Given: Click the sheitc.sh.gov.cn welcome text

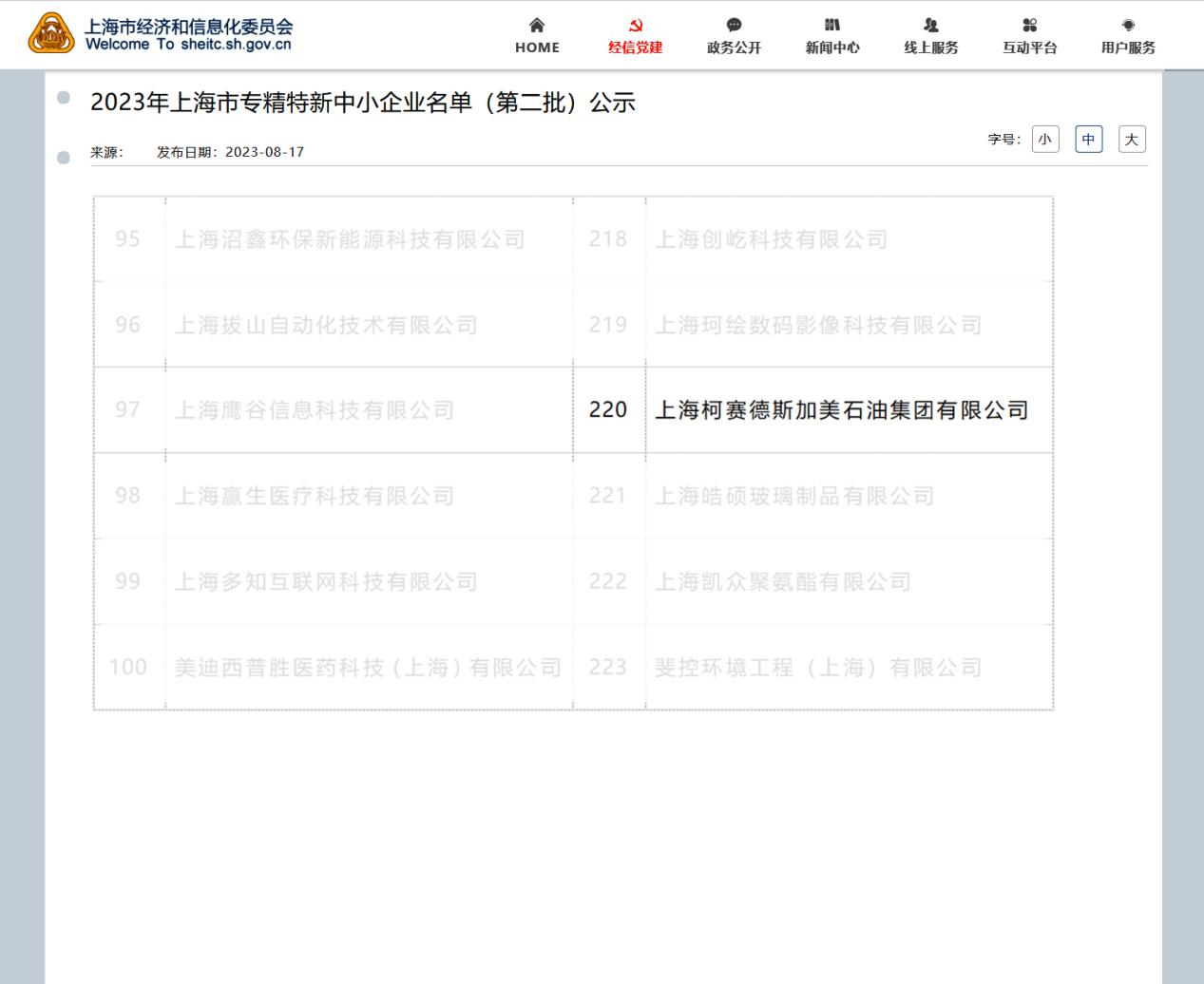Looking at the screenshot, I should coord(188,45).
